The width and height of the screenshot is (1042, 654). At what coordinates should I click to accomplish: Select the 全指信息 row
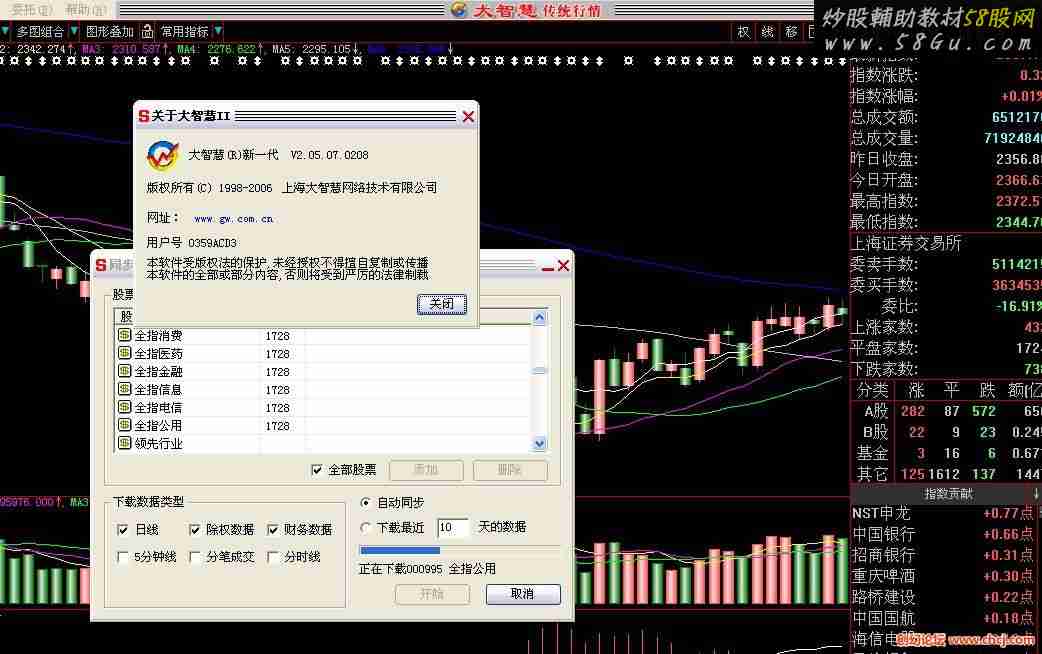(x=322, y=389)
